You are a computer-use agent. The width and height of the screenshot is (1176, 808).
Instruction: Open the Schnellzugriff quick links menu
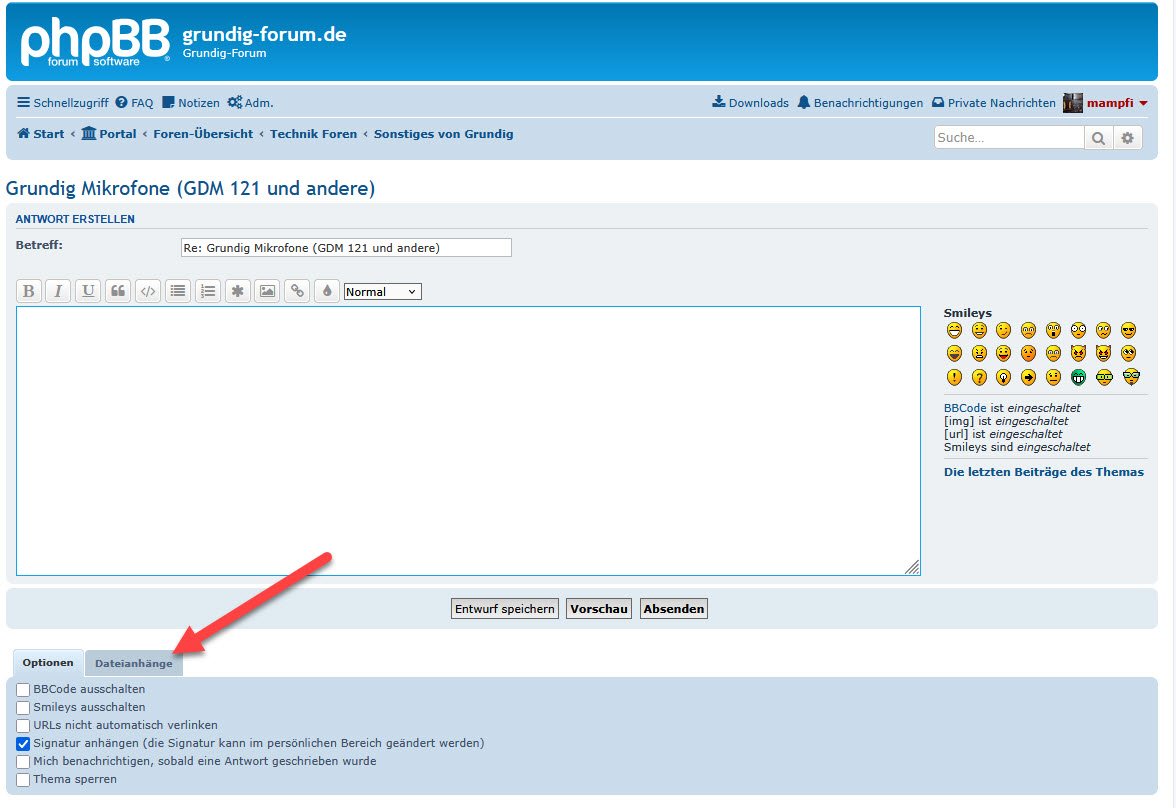click(x=63, y=103)
